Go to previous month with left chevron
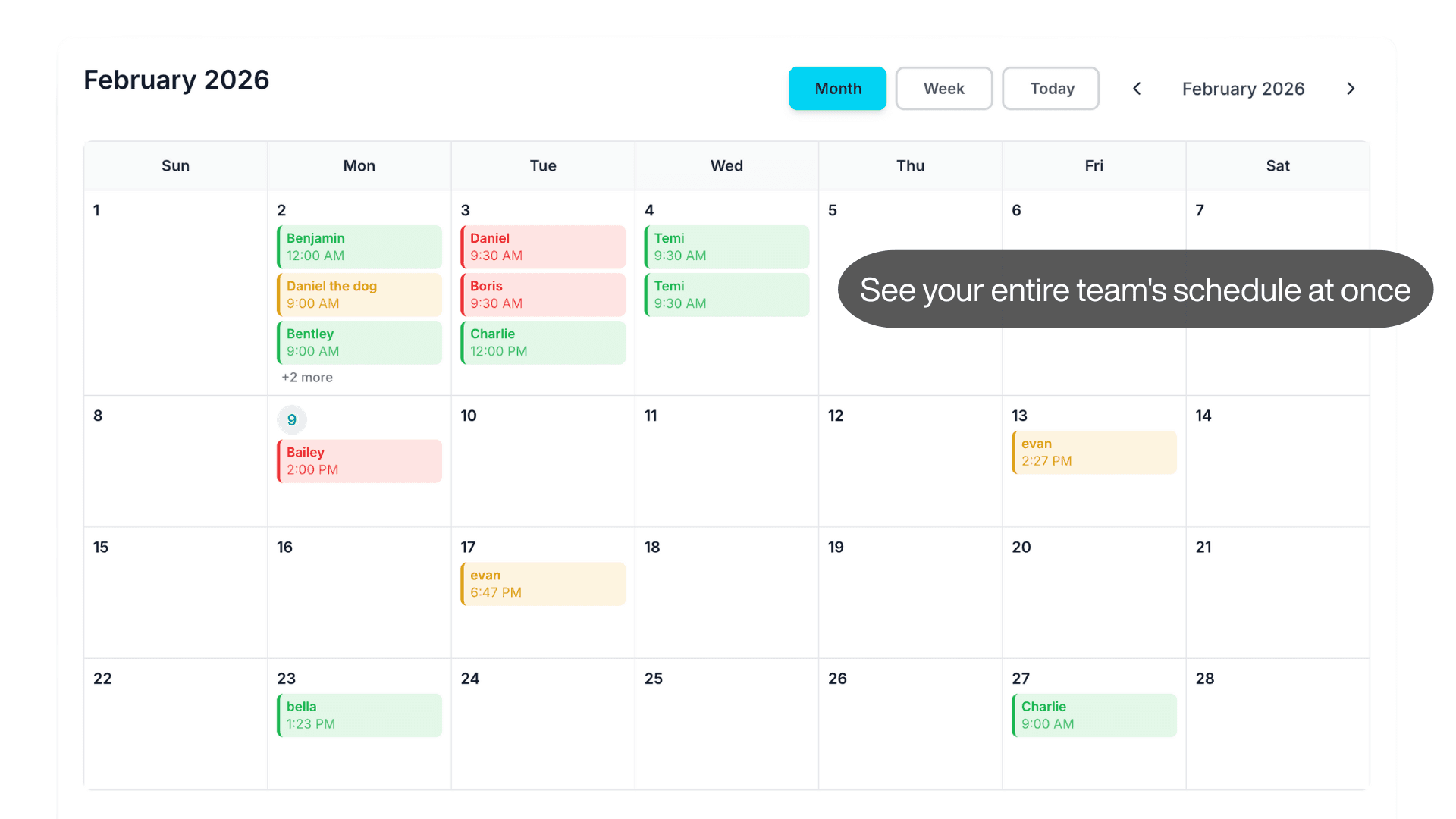 [1137, 89]
